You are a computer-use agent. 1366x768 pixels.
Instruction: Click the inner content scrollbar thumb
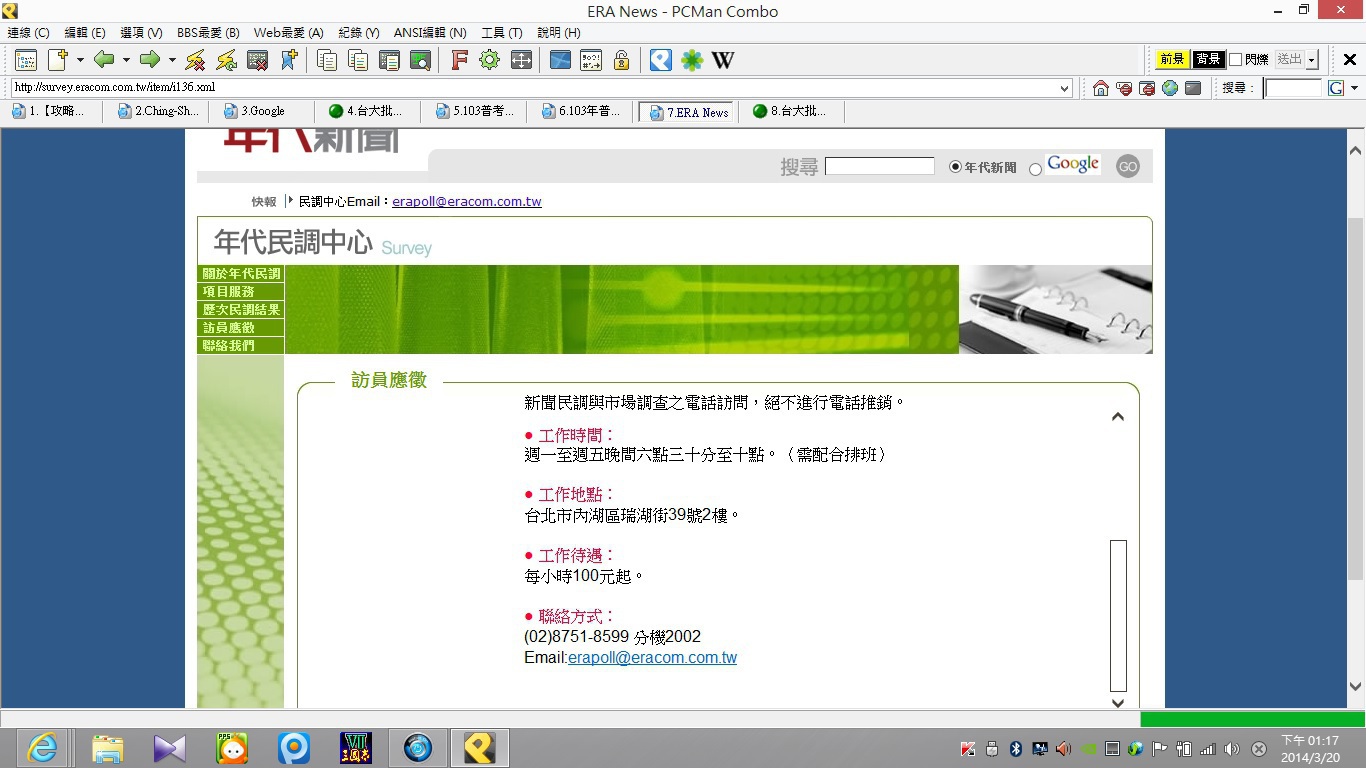coord(1118,616)
